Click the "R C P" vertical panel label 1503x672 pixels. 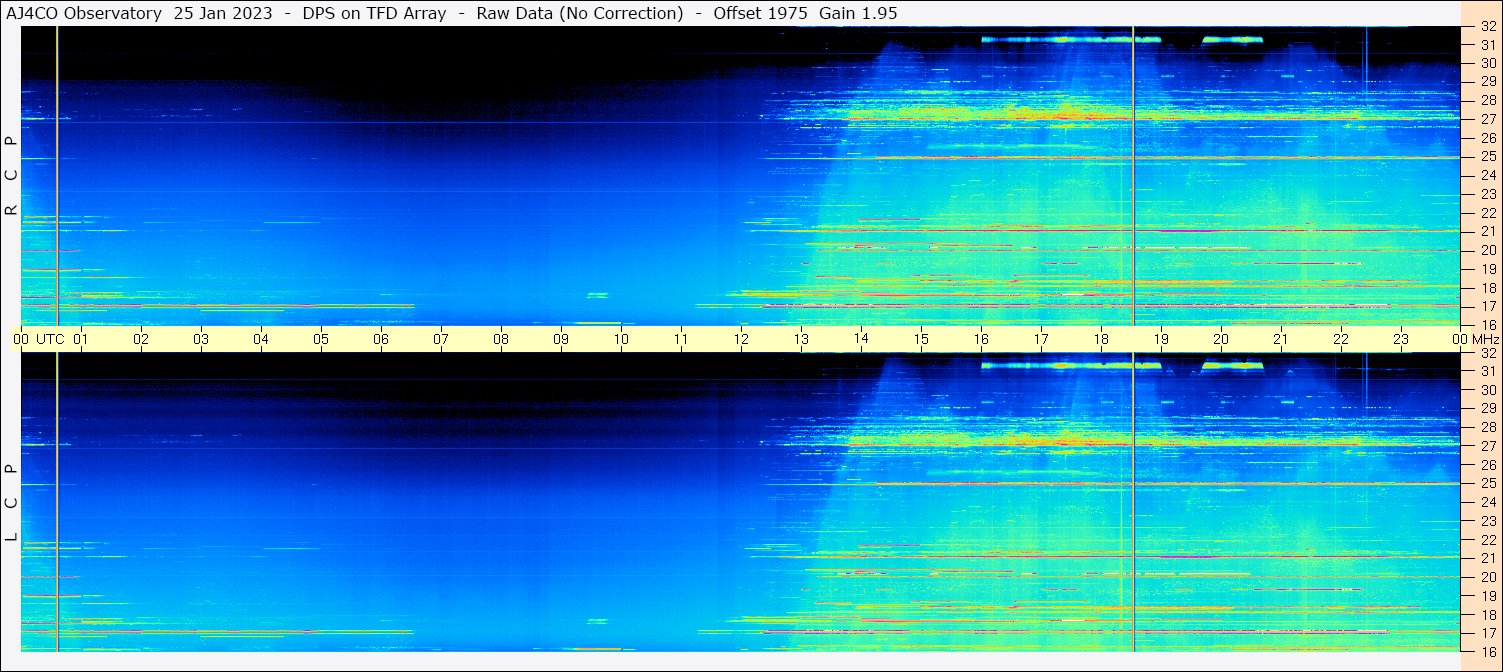[11, 175]
